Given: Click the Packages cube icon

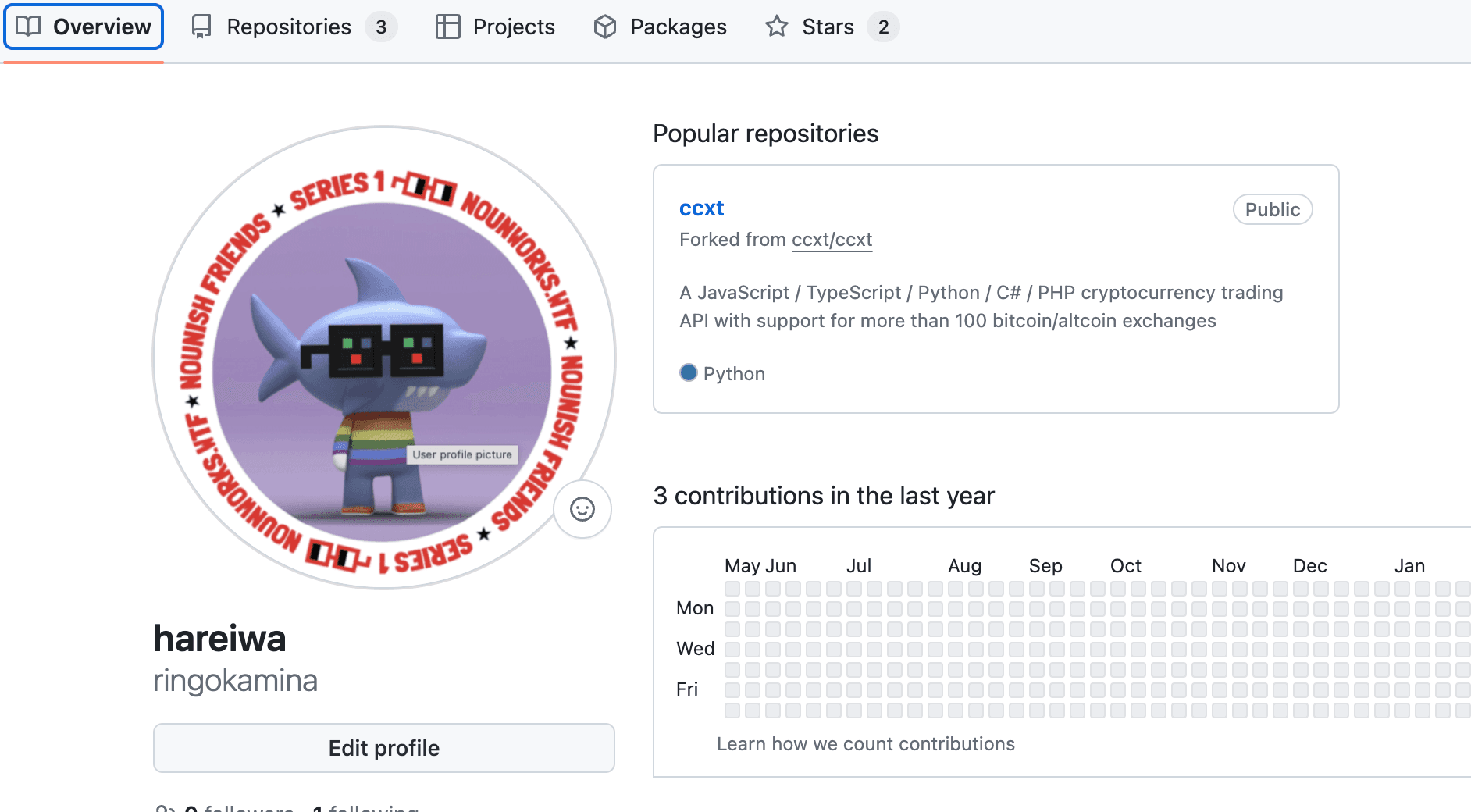Looking at the screenshot, I should pos(605,27).
